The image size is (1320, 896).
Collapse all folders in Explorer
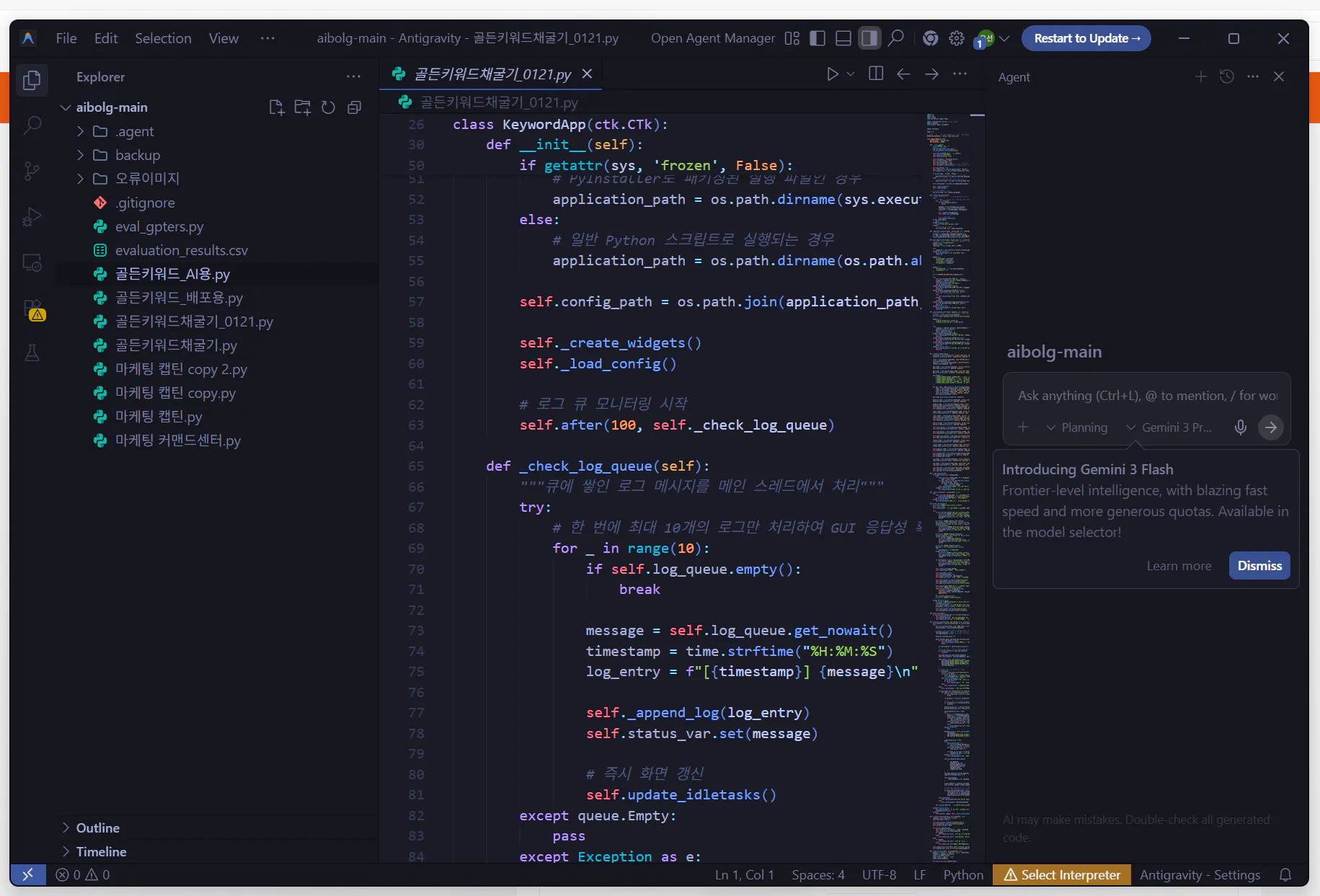click(354, 107)
